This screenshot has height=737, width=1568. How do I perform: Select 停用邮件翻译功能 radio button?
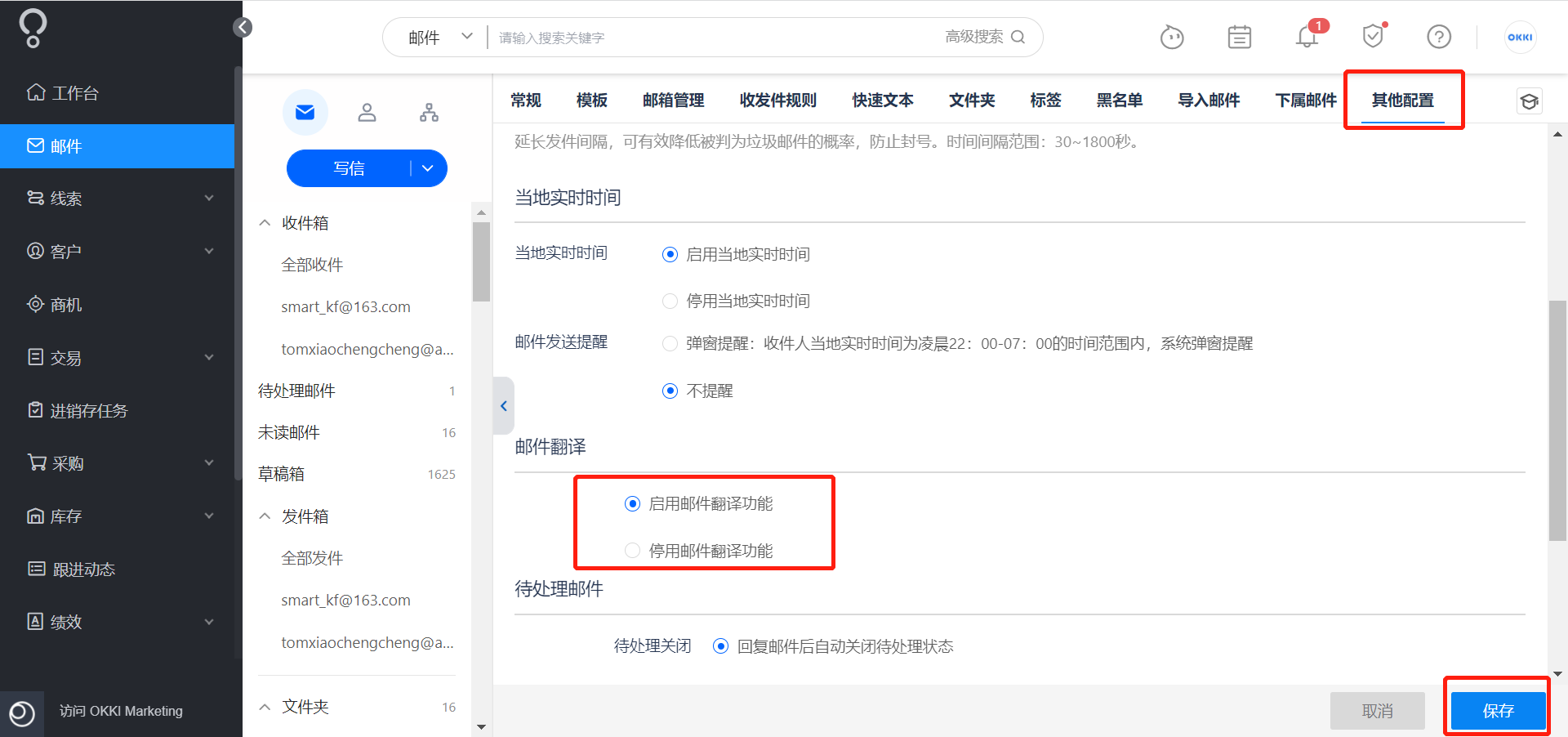pyautogui.click(x=632, y=550)
